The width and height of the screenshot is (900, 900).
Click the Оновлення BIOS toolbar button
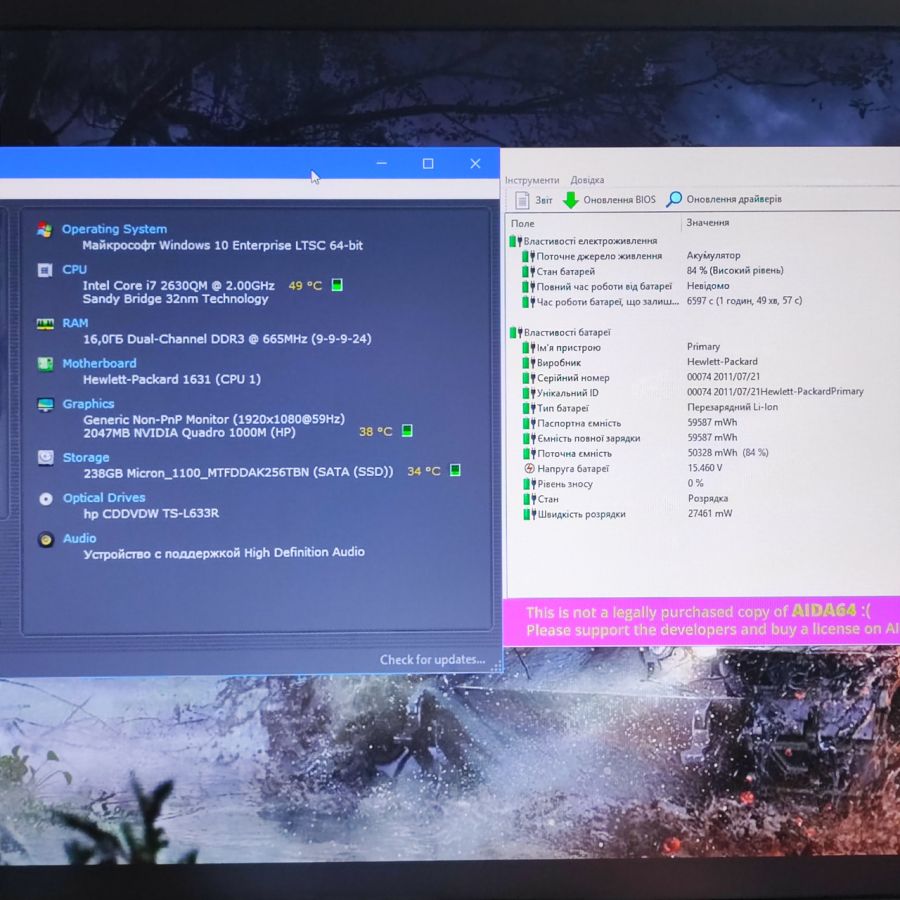610,200
